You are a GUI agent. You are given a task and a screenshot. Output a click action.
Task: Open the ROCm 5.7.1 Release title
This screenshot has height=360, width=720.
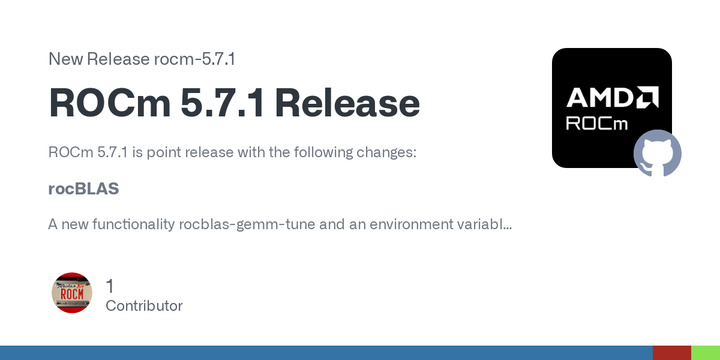pos(234,103)
